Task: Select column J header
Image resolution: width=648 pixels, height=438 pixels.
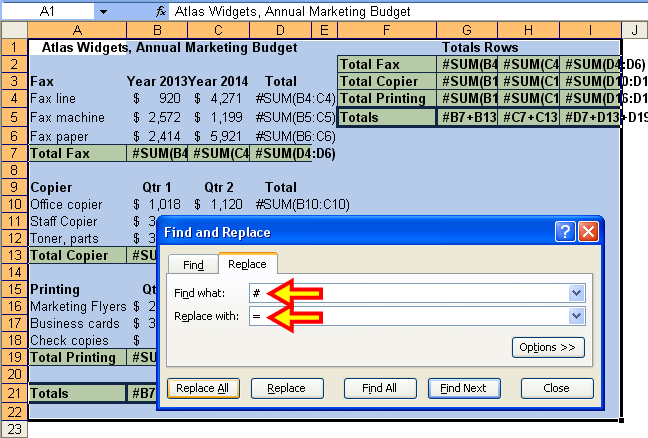Action: pyautogui.click(x=635, y=30)
